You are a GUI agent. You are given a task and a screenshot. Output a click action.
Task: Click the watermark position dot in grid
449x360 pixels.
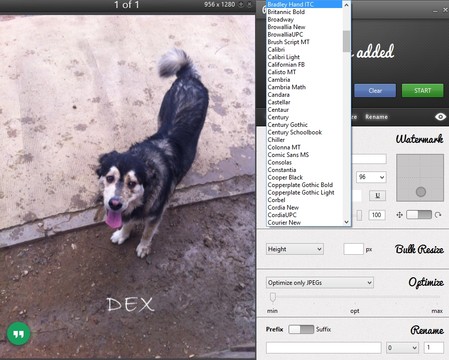pos(421,192)
